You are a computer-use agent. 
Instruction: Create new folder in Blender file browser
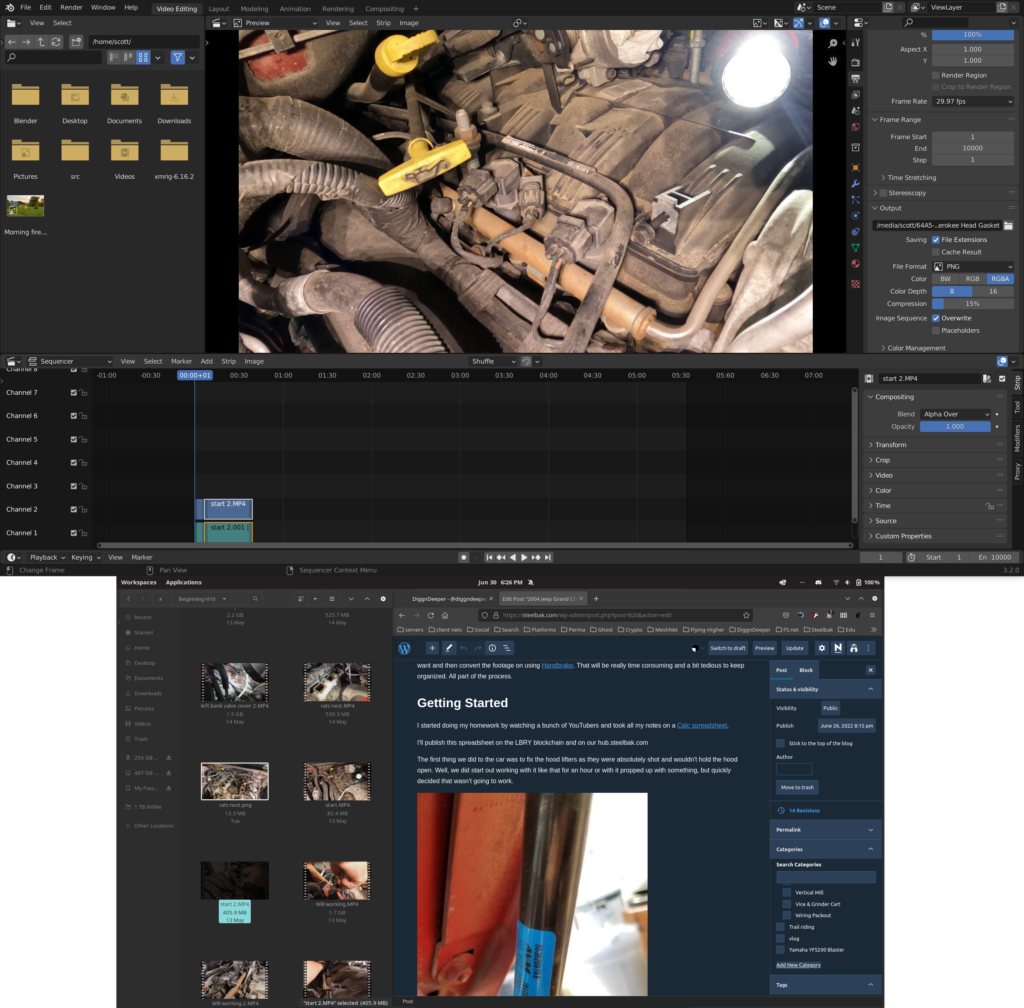click(76, 41)
